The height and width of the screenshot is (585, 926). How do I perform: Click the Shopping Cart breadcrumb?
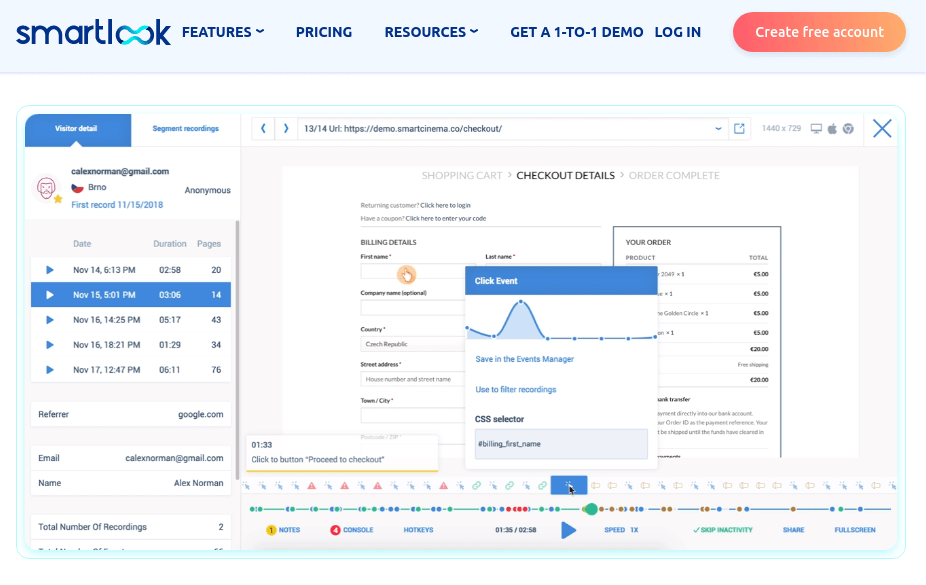(x=462, y=175)
